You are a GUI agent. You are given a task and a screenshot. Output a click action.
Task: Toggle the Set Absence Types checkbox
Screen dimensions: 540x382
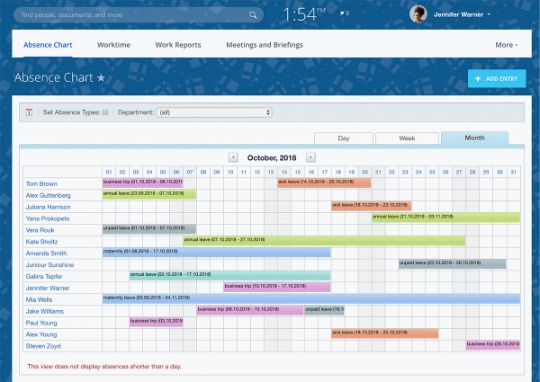pos(105,112)
